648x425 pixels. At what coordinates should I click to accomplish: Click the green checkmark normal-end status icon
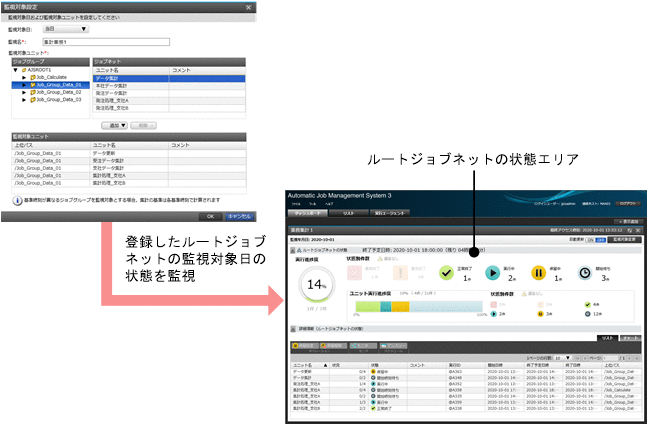point(446,273)
